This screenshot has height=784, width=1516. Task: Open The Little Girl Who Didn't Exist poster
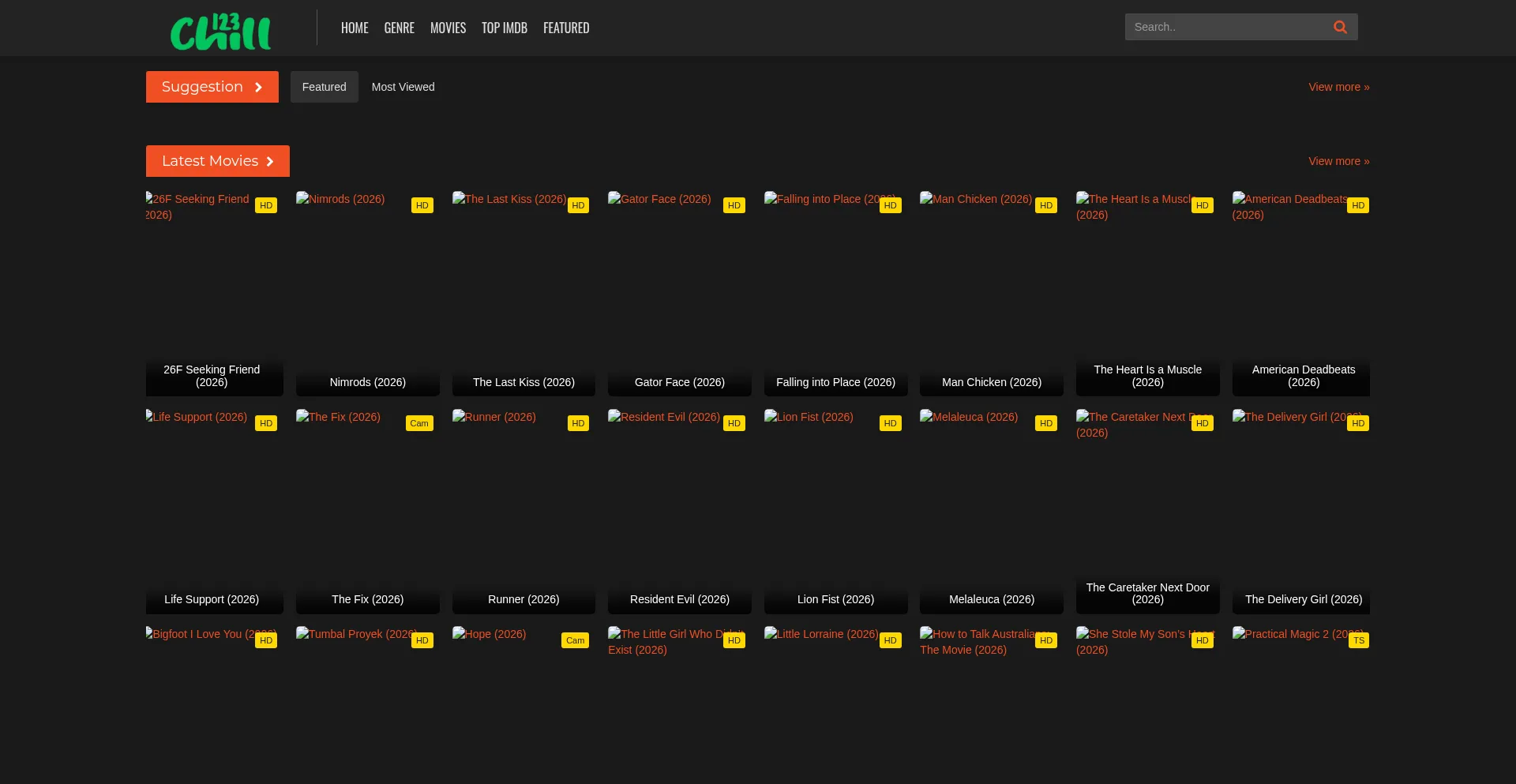680,705
